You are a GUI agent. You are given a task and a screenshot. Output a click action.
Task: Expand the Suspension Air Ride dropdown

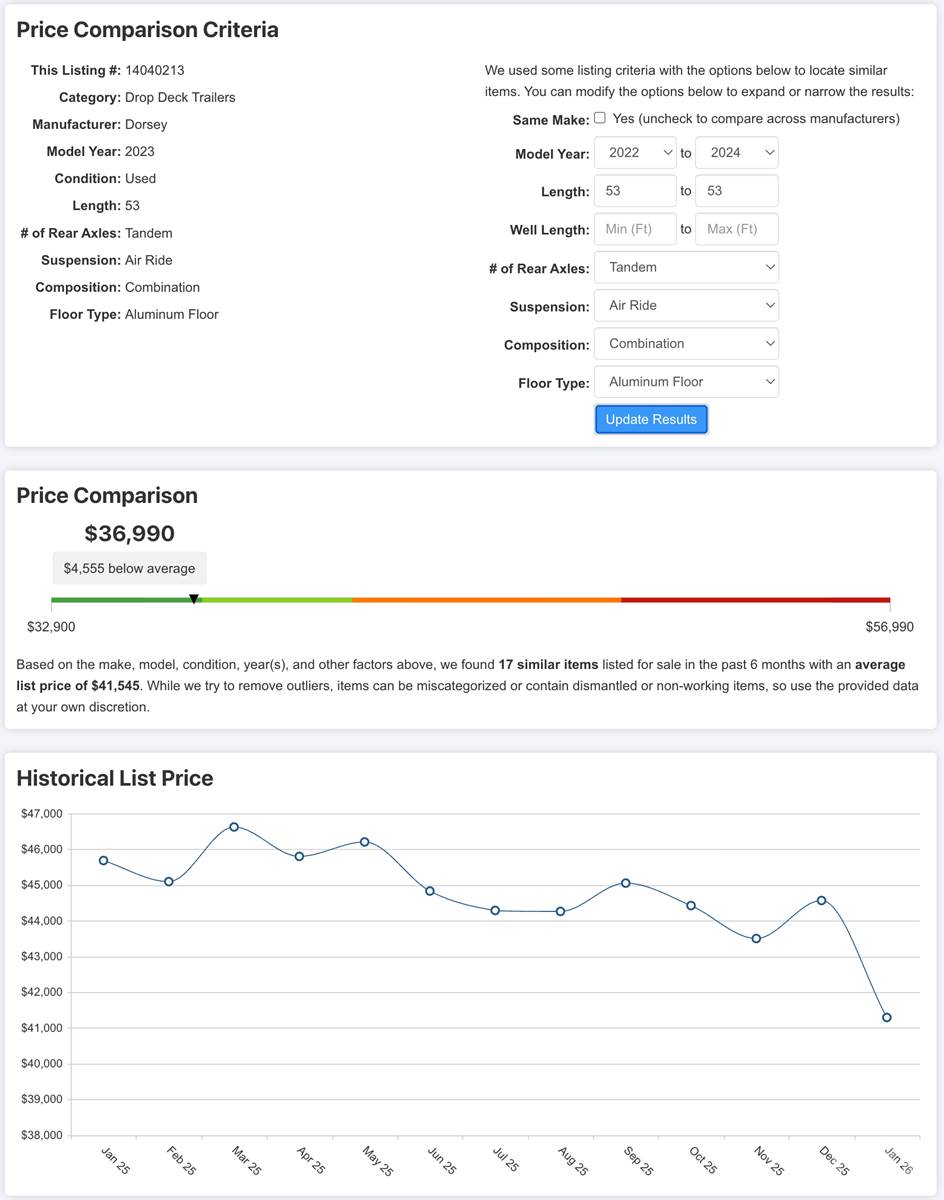click(686, 305)
